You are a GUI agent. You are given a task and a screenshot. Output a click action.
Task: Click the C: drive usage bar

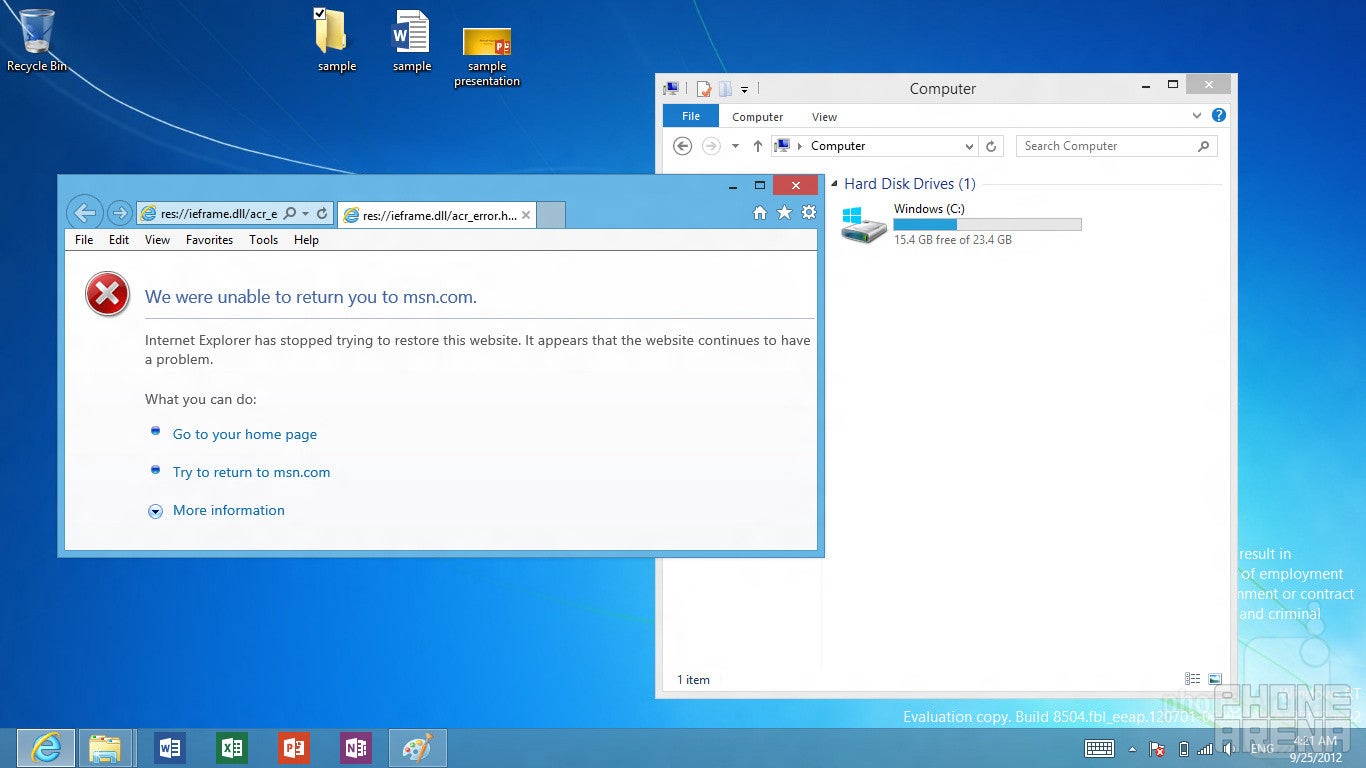click(987, 224)
